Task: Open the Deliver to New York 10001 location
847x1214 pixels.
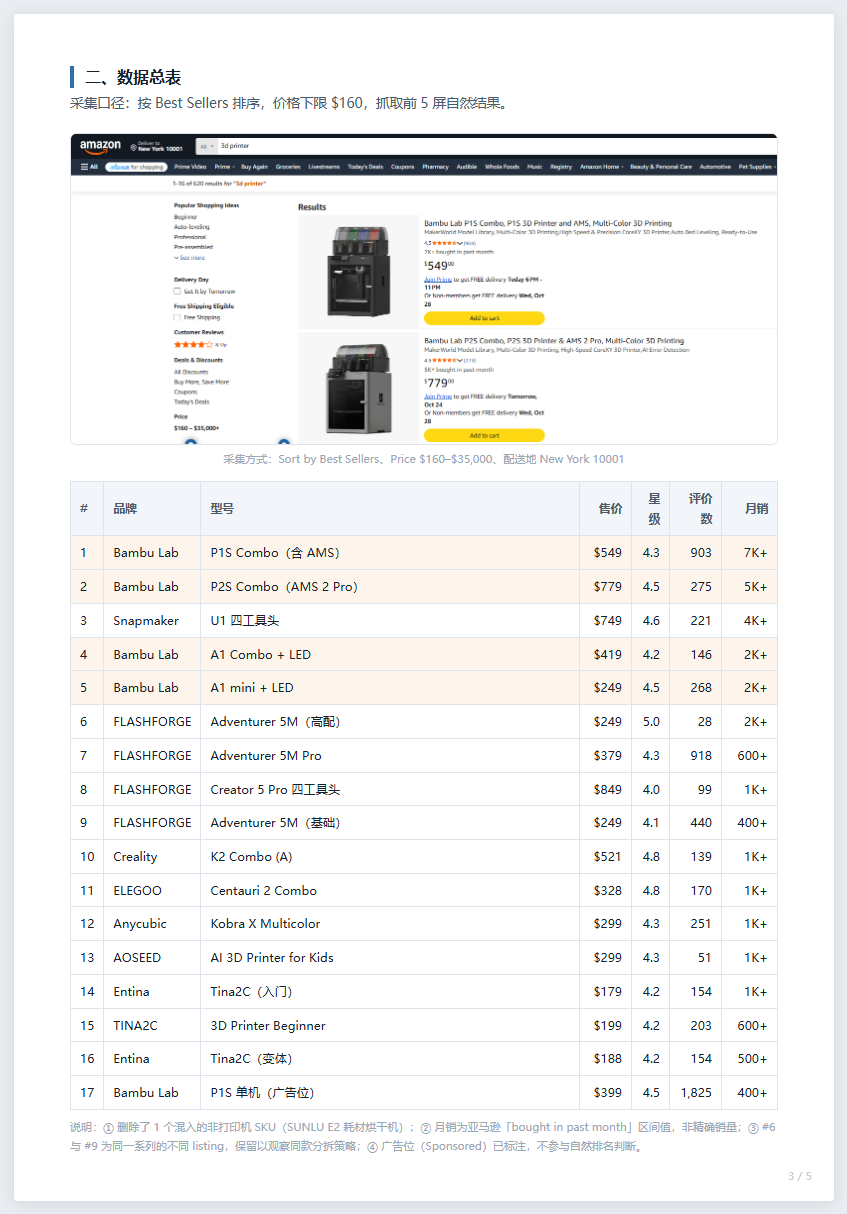Action: (x=159, y=146)
